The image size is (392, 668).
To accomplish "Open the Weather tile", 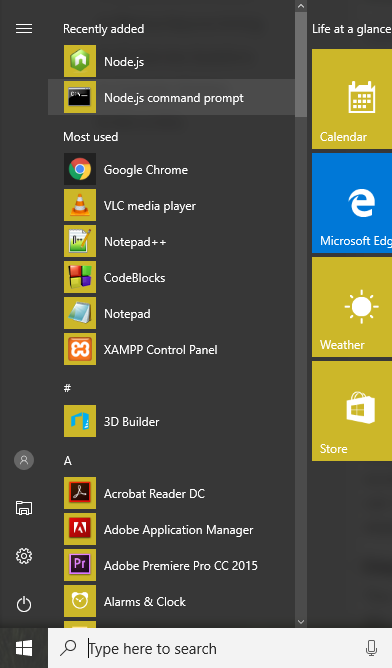I will click(x=352, y=307).
